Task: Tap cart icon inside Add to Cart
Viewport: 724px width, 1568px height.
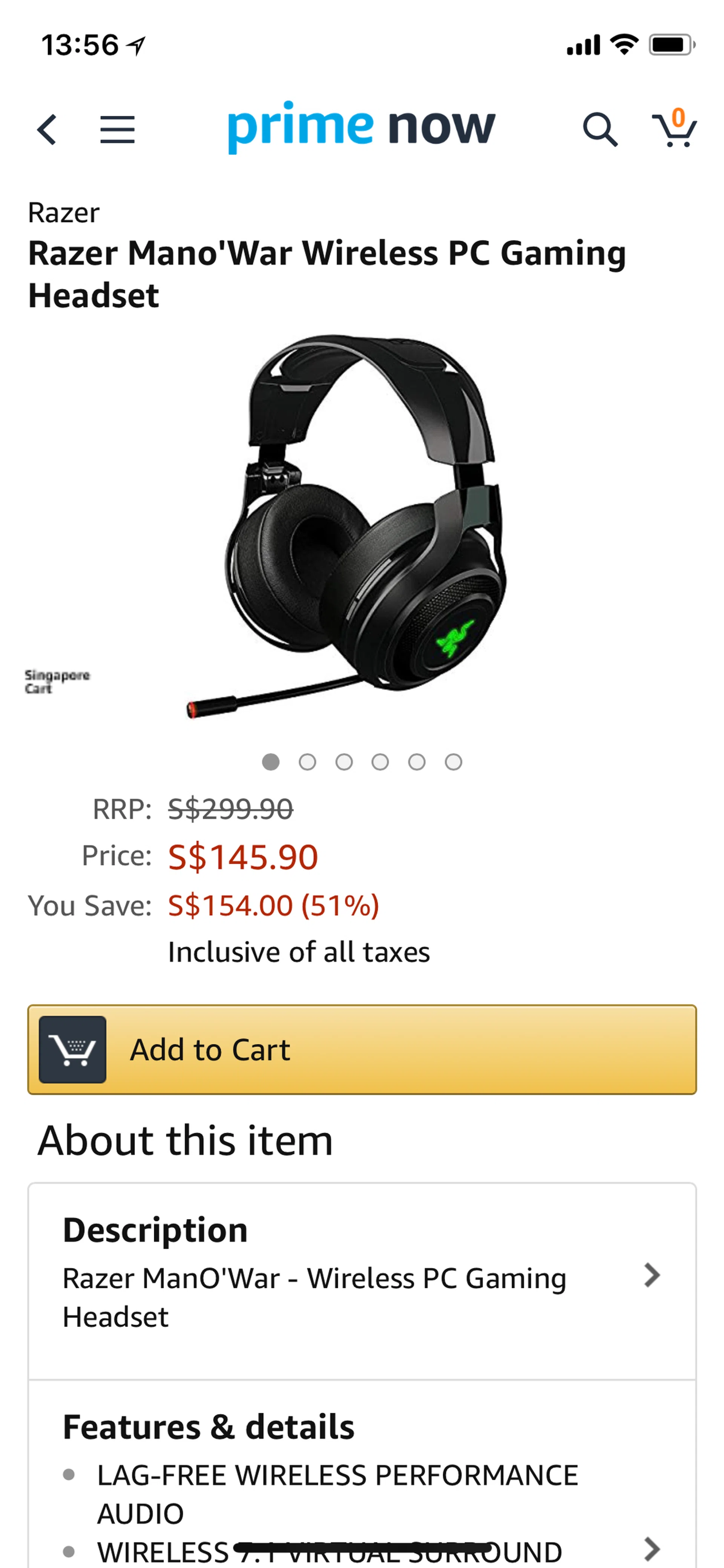Action: pyautogui.click(x=72, y=1049)
